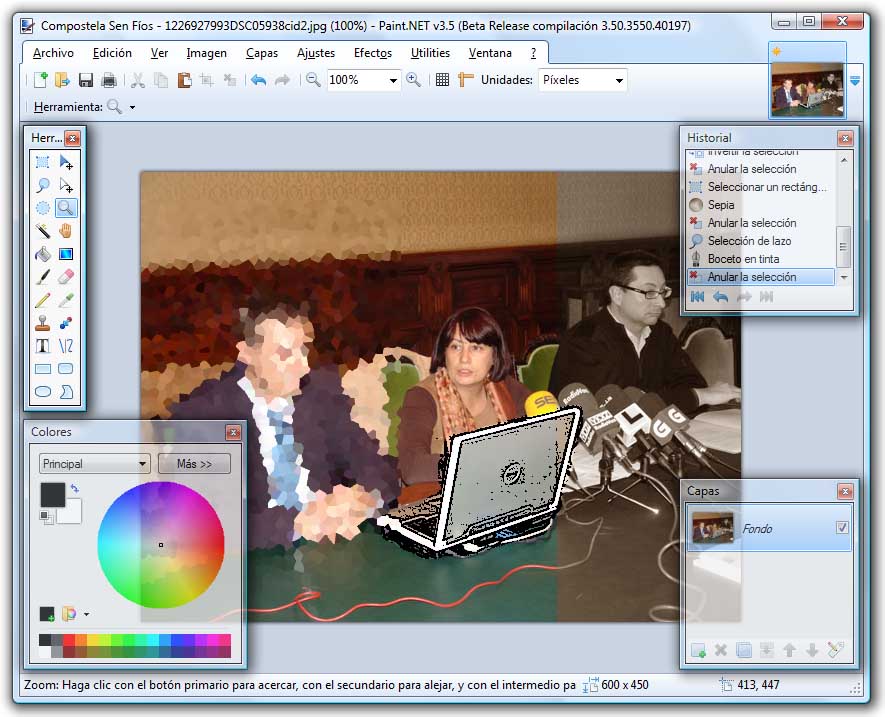Viewport: 885px width, 717px height.
Task: Click the secondary white color swatch
Action: pyautogui.click(x=72, y=513)
